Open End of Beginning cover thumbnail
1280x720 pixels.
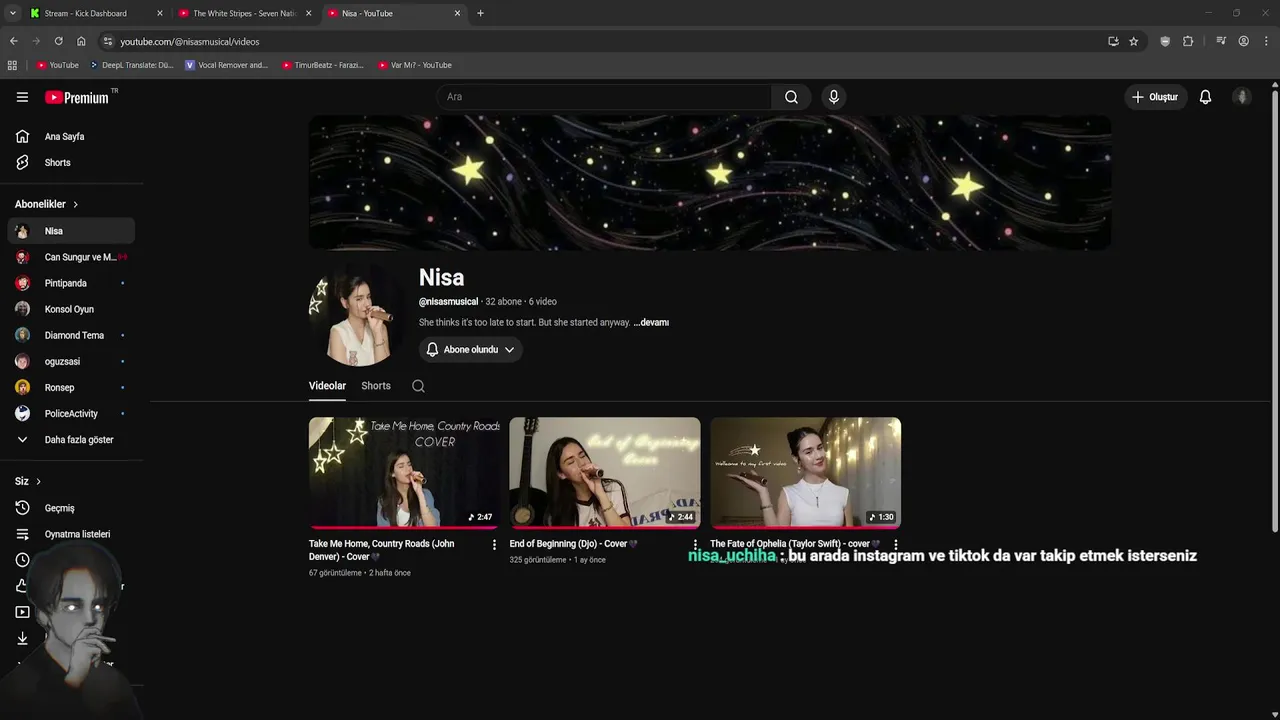point(605,472)
